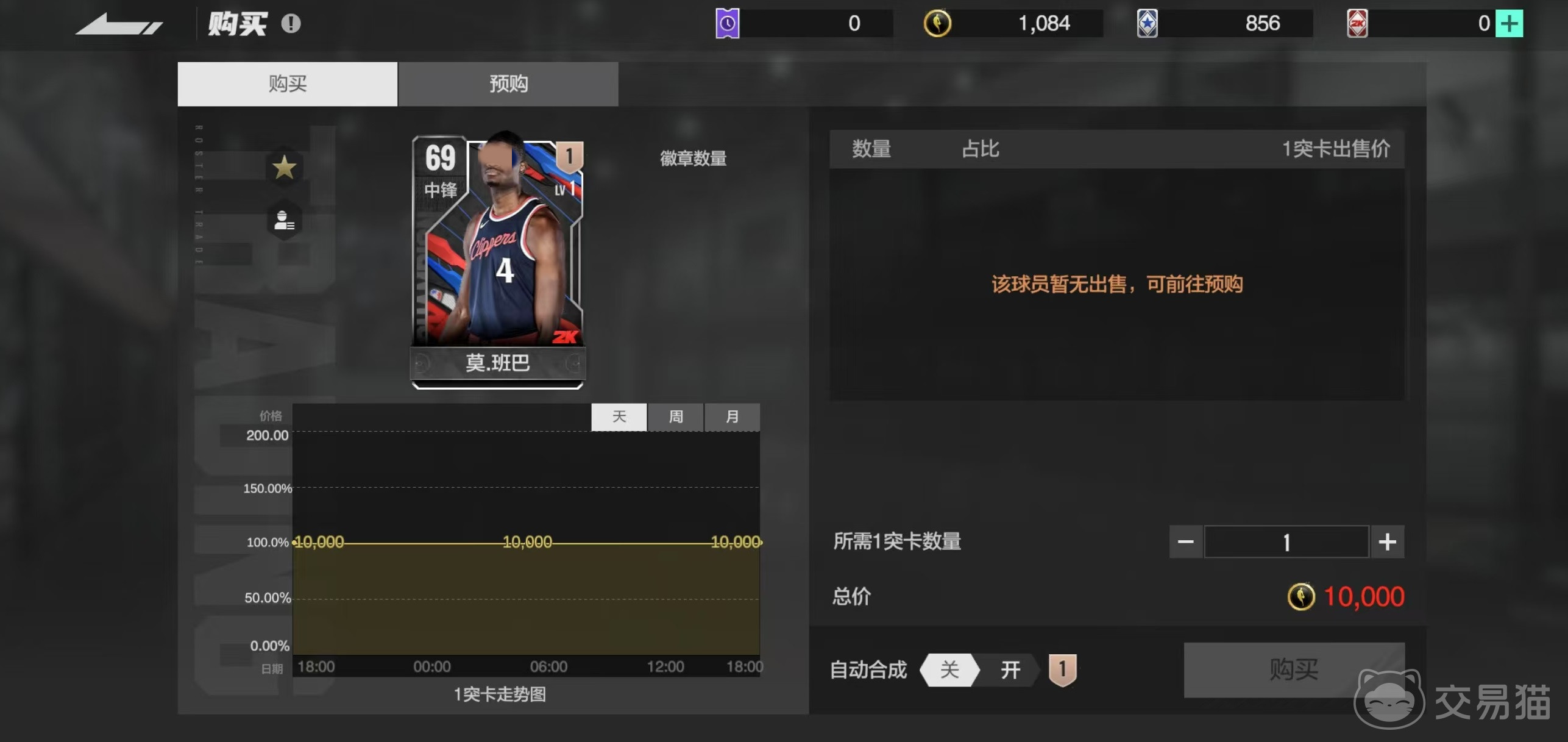This screenshot has height=742, width=1568.
Task: Add 2K currency with the green plus
Action: point(1509,24)
